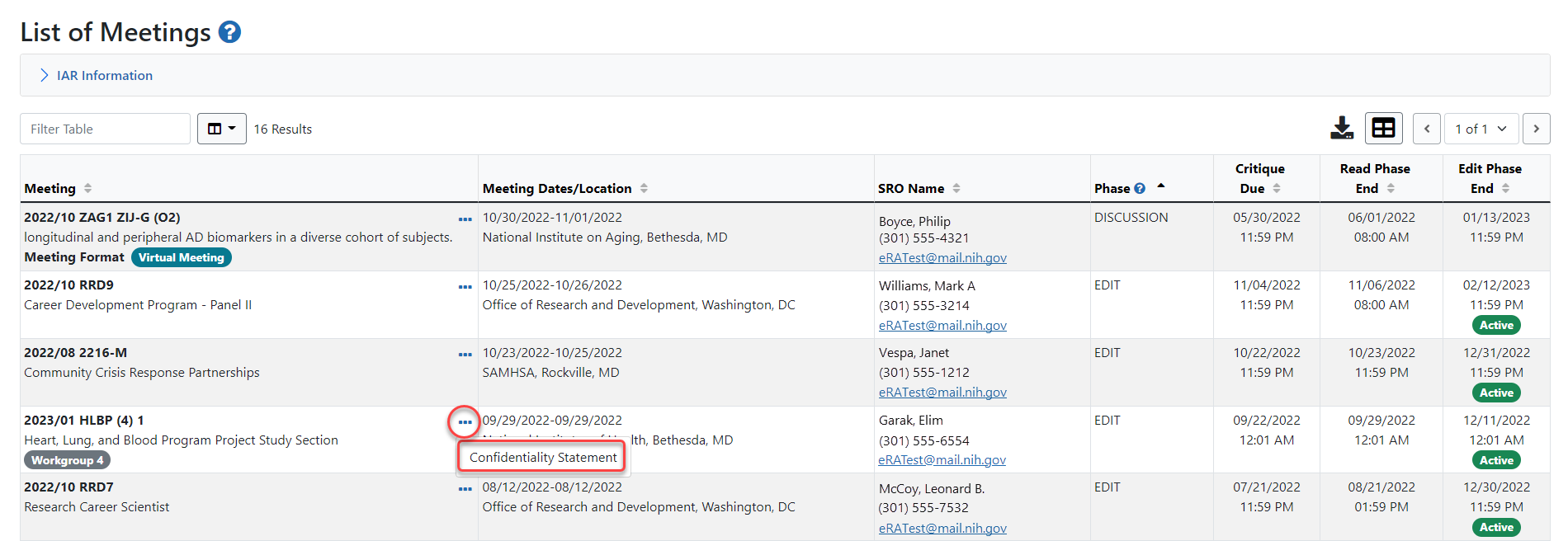Open the three-dot menu for ZAG1 ZIJ-G meeting
This screenshot has width=1568, height=541.
[465, 219]
